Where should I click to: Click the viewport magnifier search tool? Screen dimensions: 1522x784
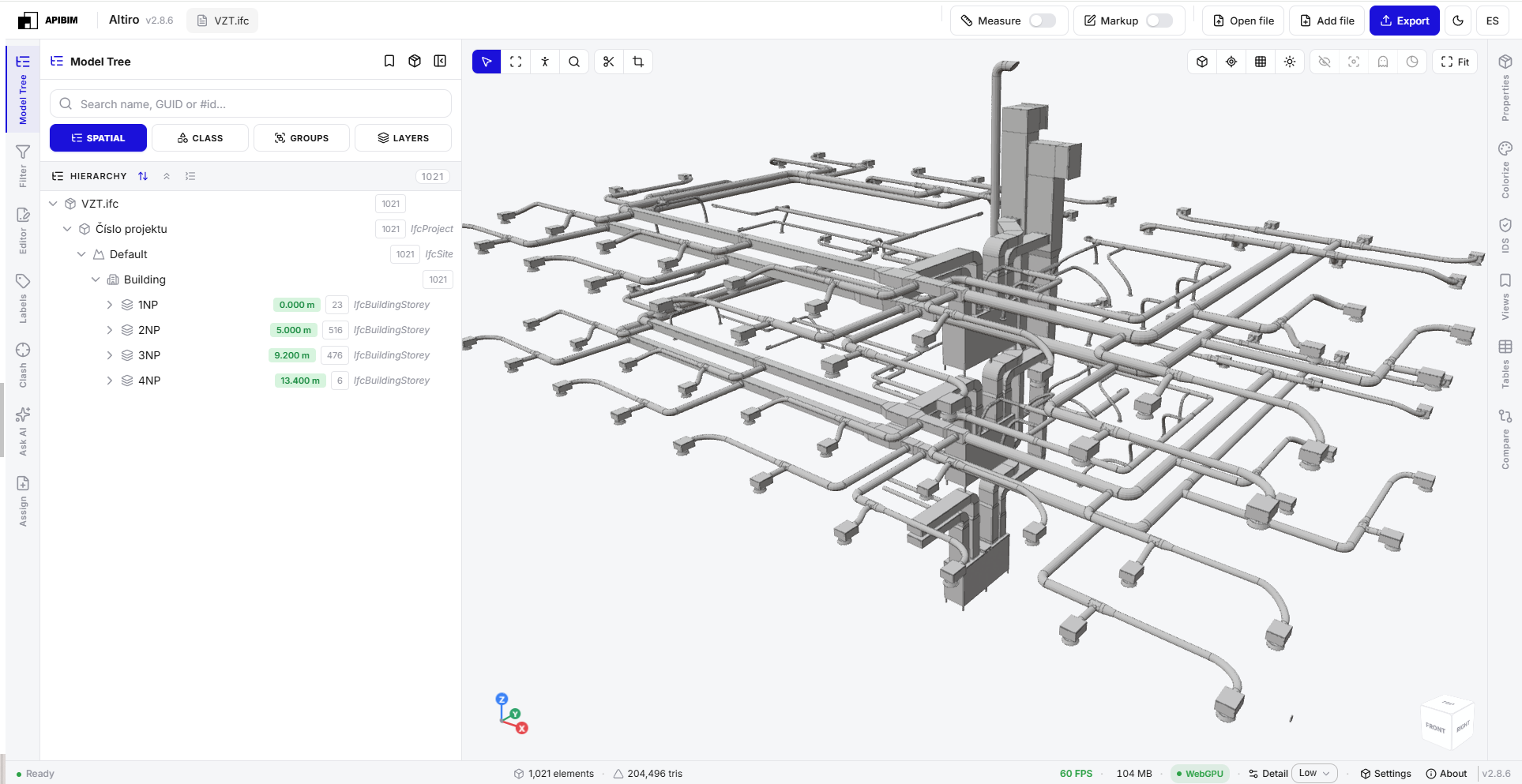coord(574,62)
